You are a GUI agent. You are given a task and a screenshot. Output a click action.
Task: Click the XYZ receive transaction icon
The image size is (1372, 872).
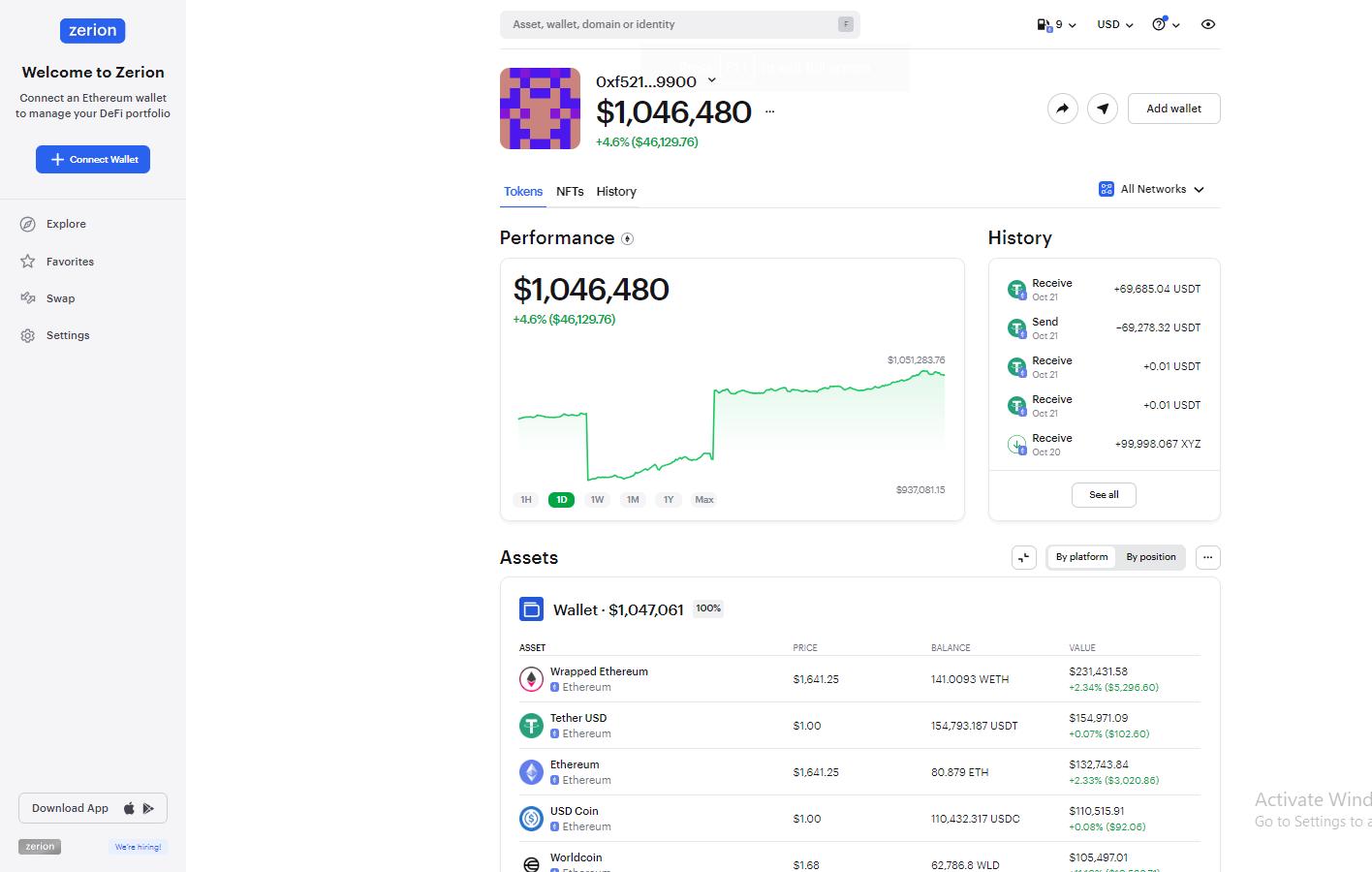point(1016,445)
